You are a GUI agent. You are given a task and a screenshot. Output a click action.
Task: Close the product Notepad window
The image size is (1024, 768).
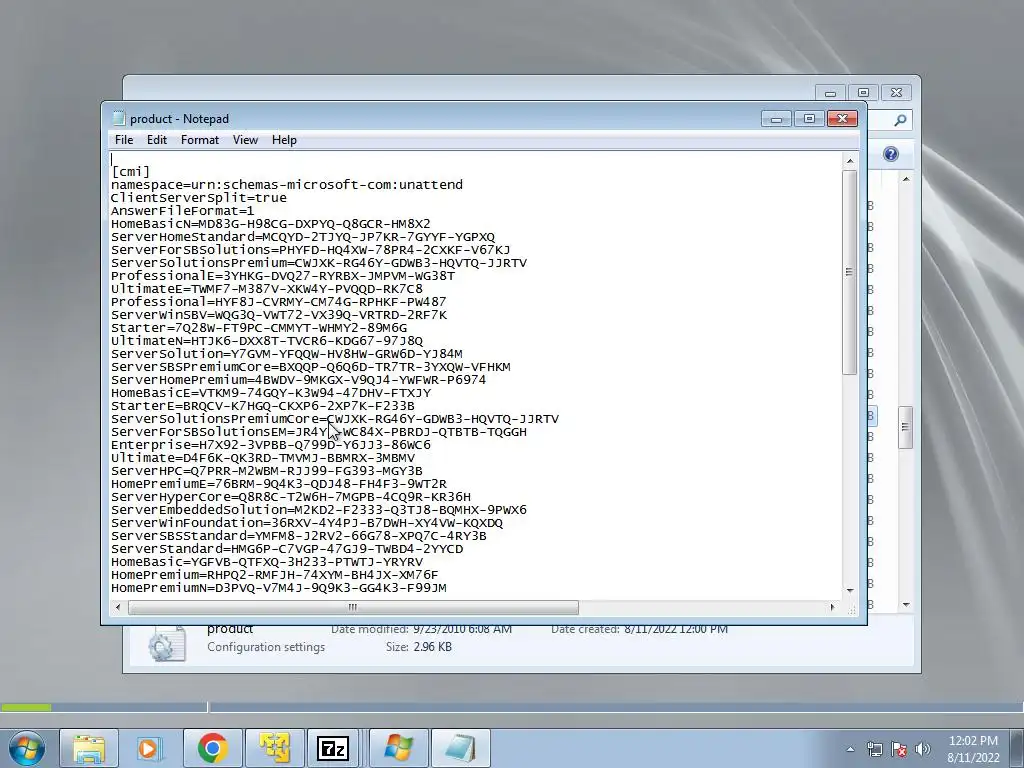[x=842, y=119]
